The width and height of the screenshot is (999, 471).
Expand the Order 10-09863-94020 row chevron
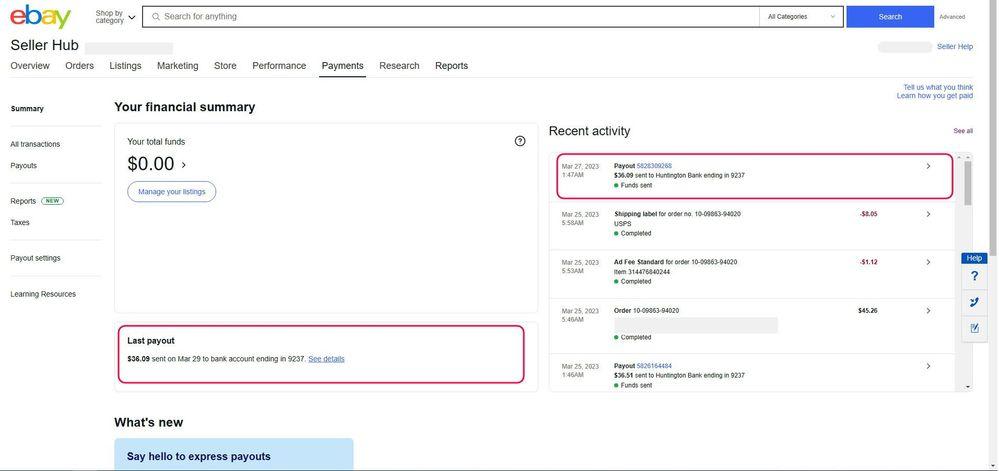pos(928,310)
